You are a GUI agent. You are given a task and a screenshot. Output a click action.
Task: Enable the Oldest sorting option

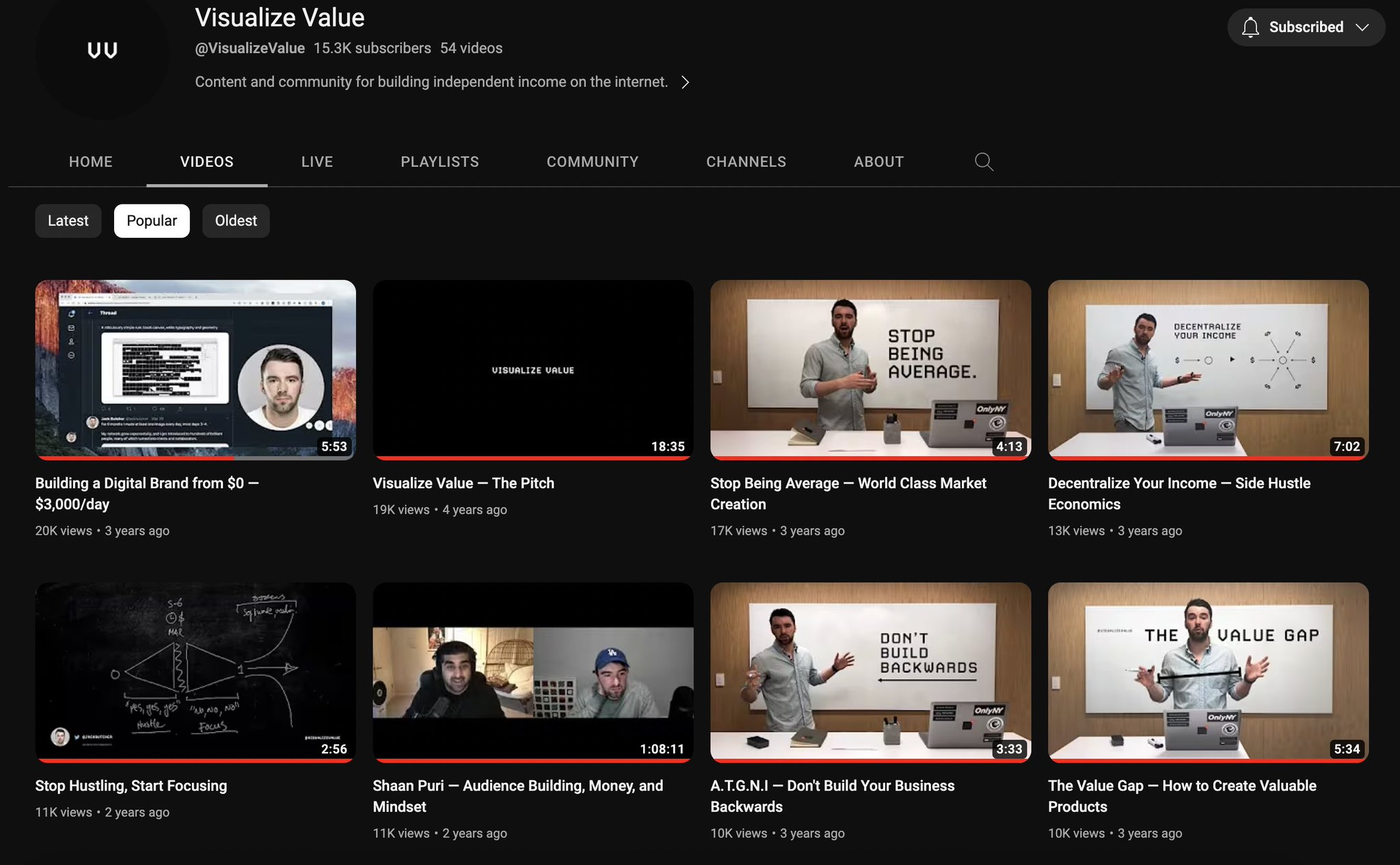point(235,220)
